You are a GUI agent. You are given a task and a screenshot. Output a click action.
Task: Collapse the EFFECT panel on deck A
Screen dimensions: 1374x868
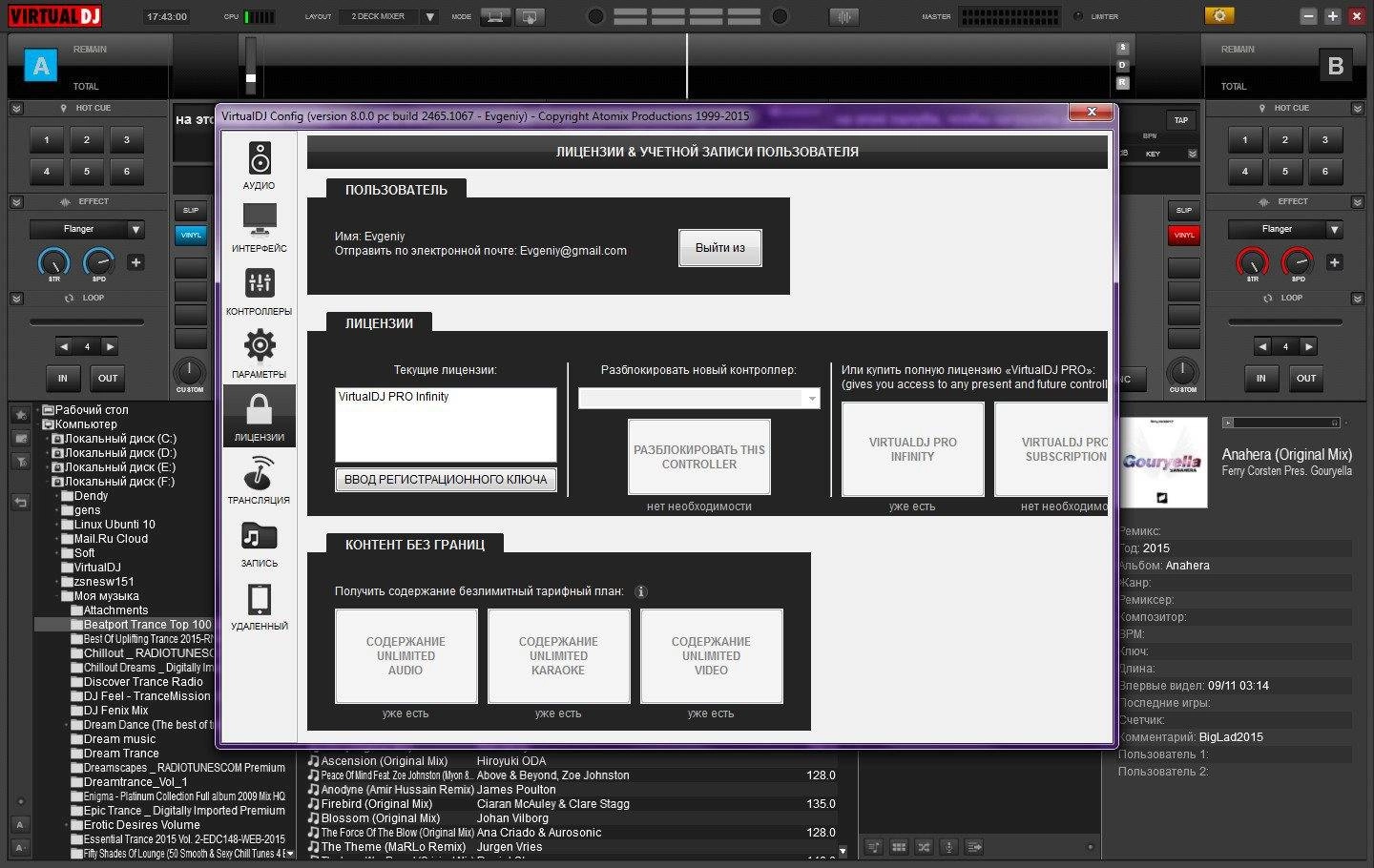click(x=16, y=202)
